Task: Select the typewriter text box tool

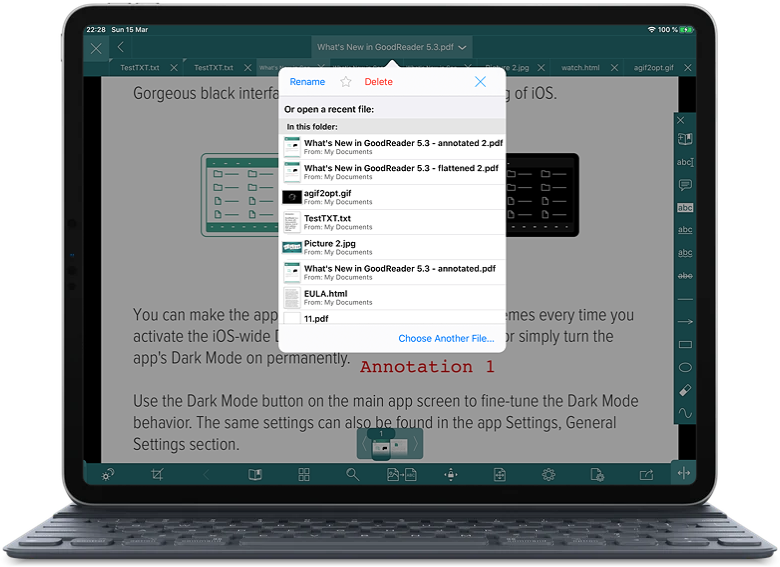Action: [685, 162]
